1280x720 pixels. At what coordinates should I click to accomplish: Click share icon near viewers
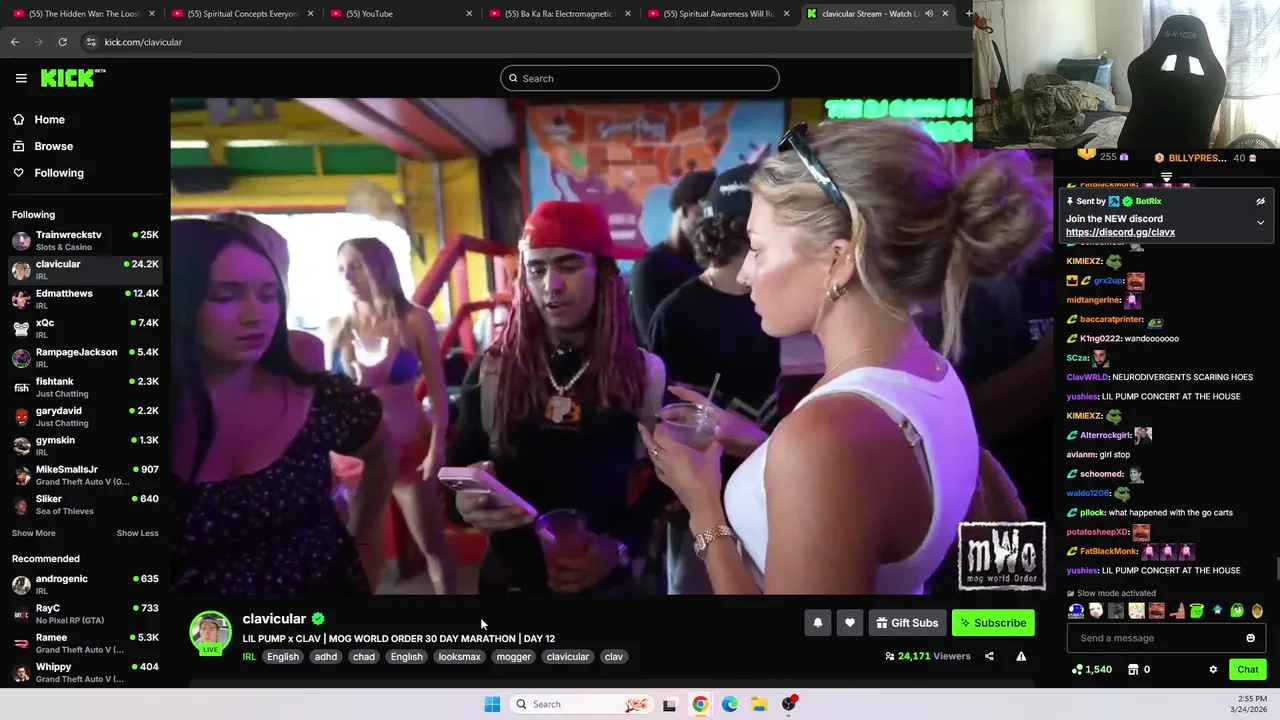coord(989,656)
